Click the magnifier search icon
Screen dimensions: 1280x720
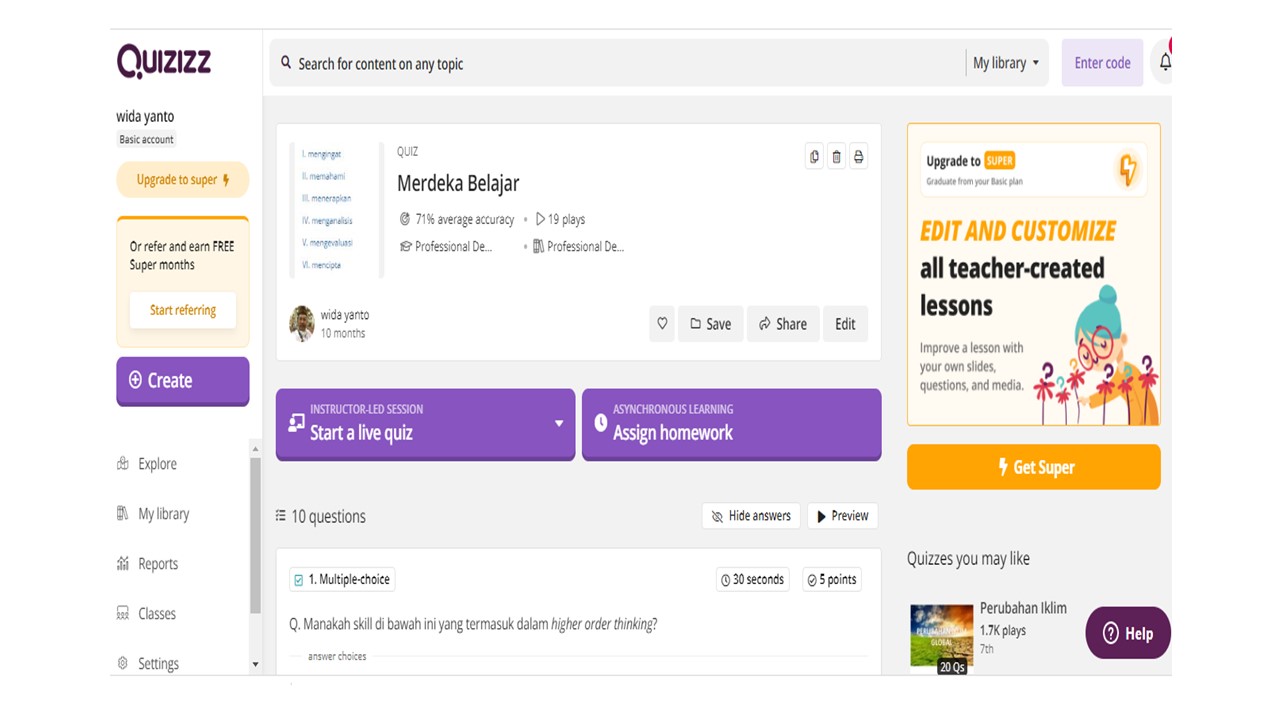coord(286,63)
